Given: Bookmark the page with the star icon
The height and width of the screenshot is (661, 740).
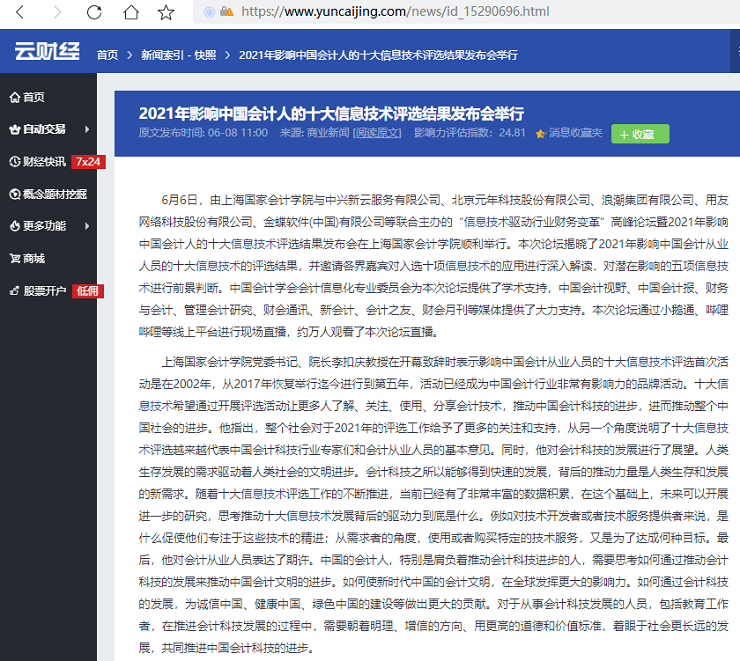Looking at the screenshot, I should click(x=166, y=12).
